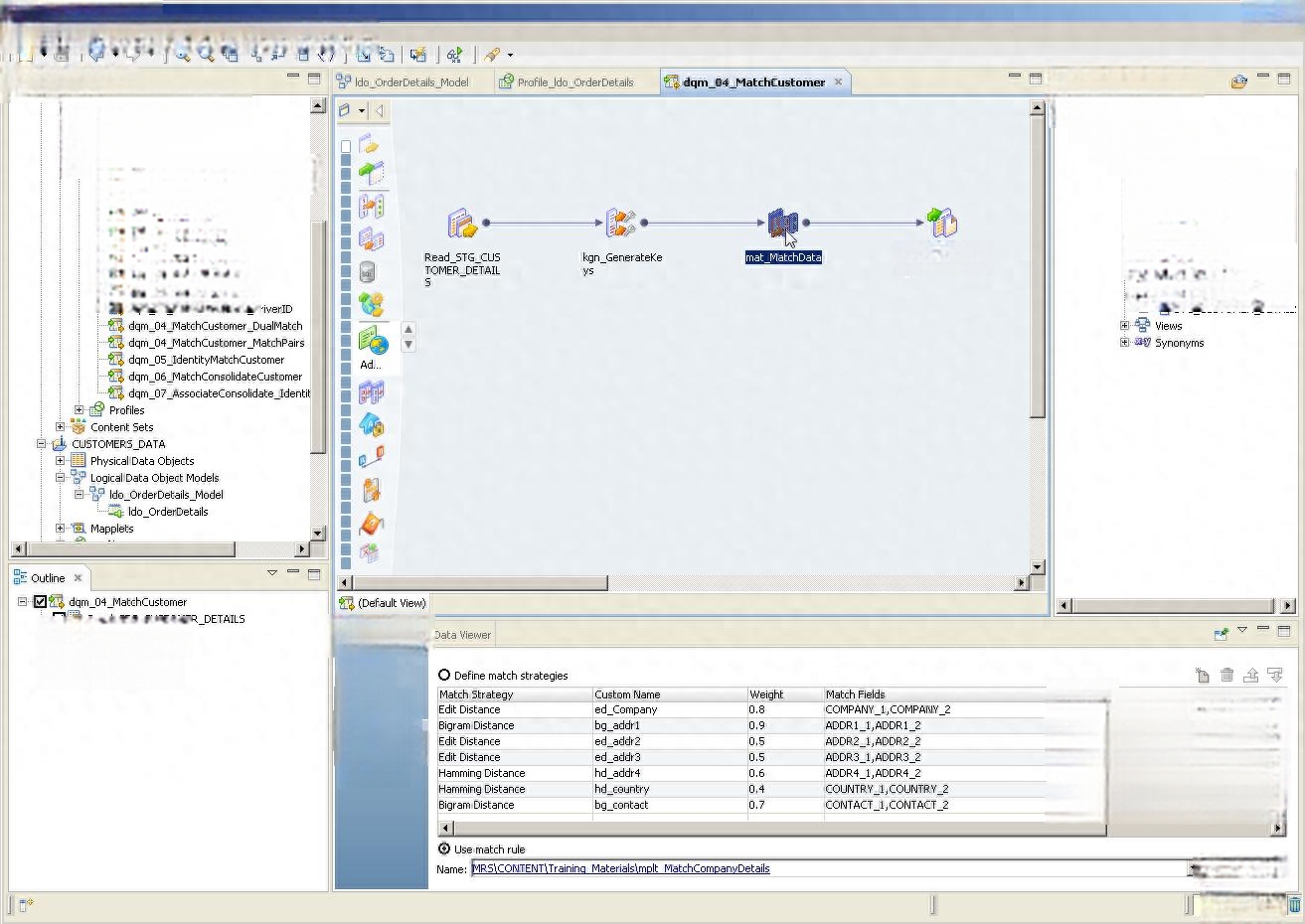Click the trash delete icon above match table

coord(1226,676)
